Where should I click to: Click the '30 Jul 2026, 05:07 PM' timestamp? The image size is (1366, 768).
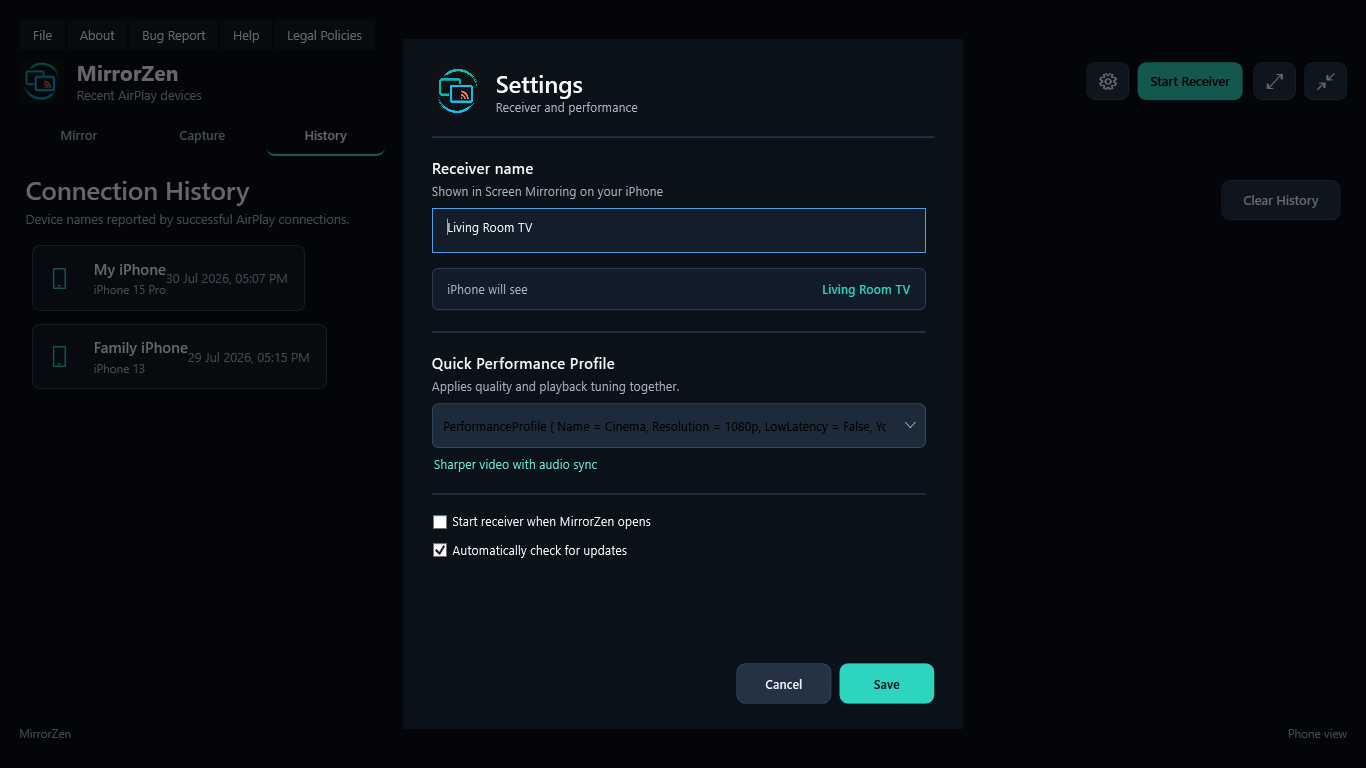[227, 279]
